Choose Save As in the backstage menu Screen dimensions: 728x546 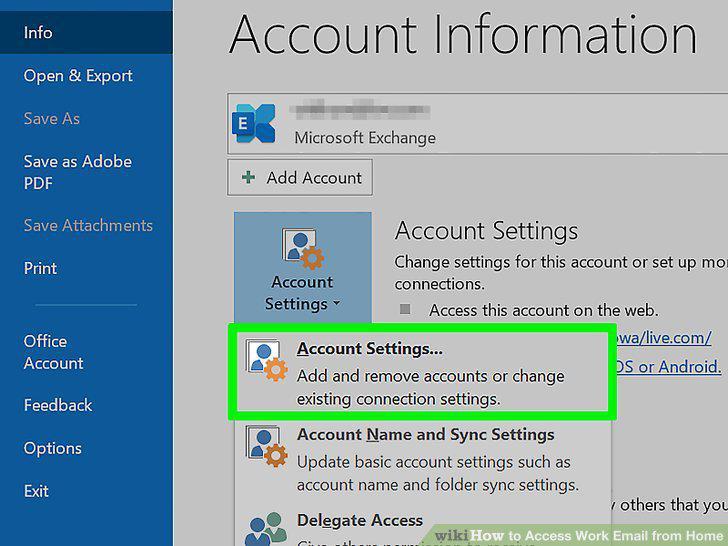(x=52, y=118)
